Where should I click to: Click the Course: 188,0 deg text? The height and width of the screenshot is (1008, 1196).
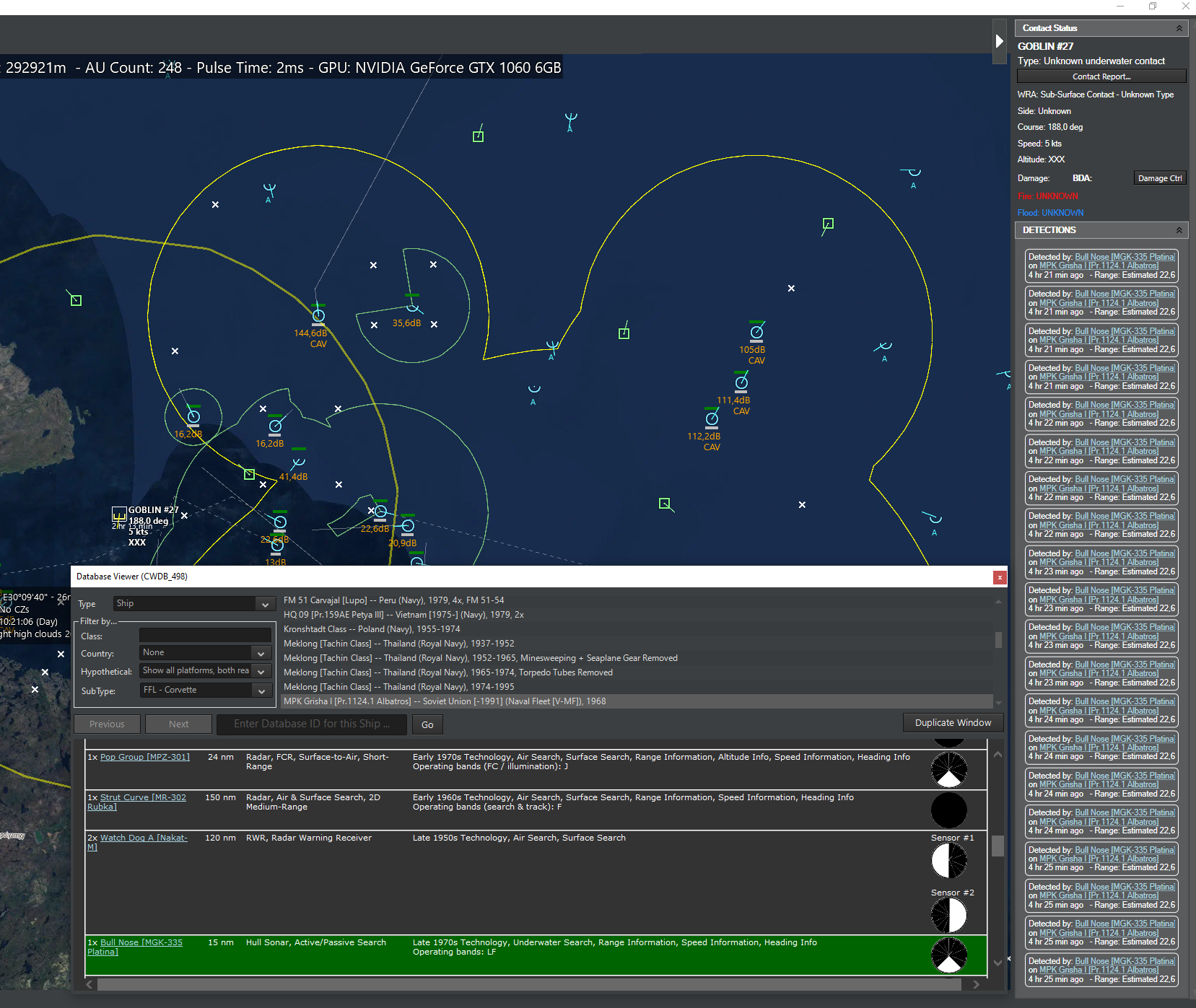tap(1050, 127)
